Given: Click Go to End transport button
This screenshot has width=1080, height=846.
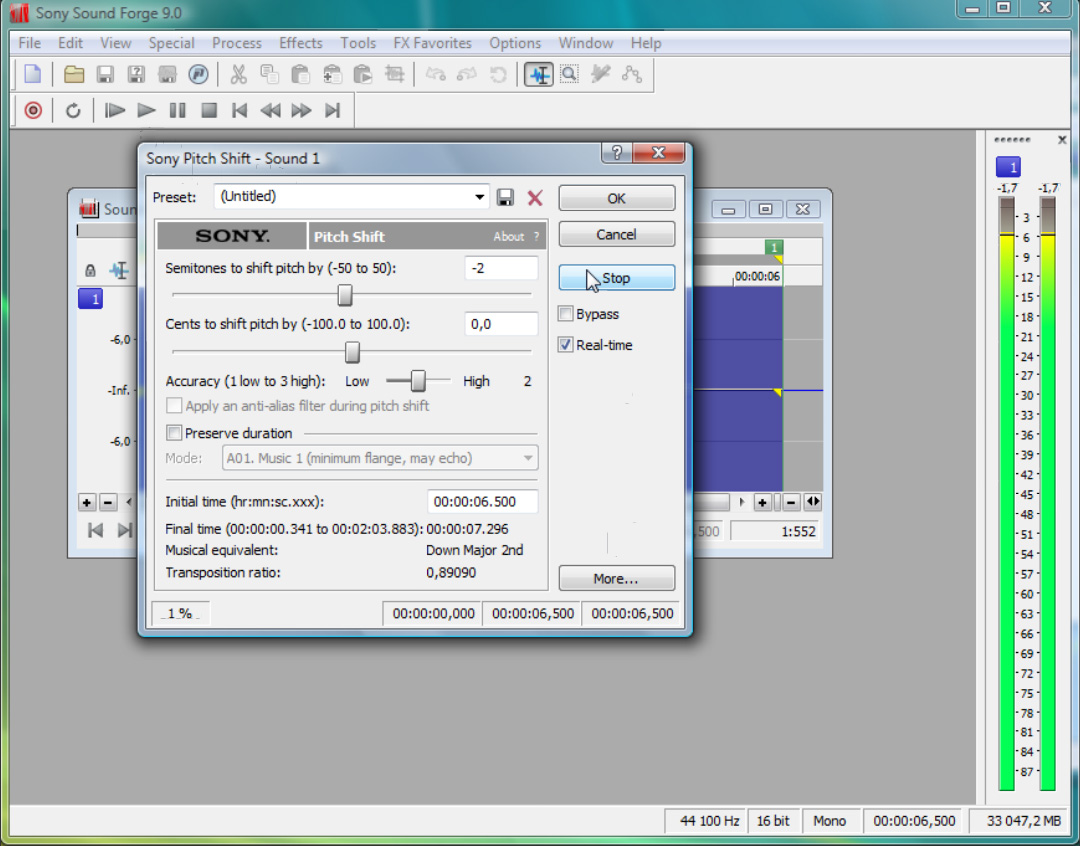Looking at the screenshot, I should click(x=333, y=111).
